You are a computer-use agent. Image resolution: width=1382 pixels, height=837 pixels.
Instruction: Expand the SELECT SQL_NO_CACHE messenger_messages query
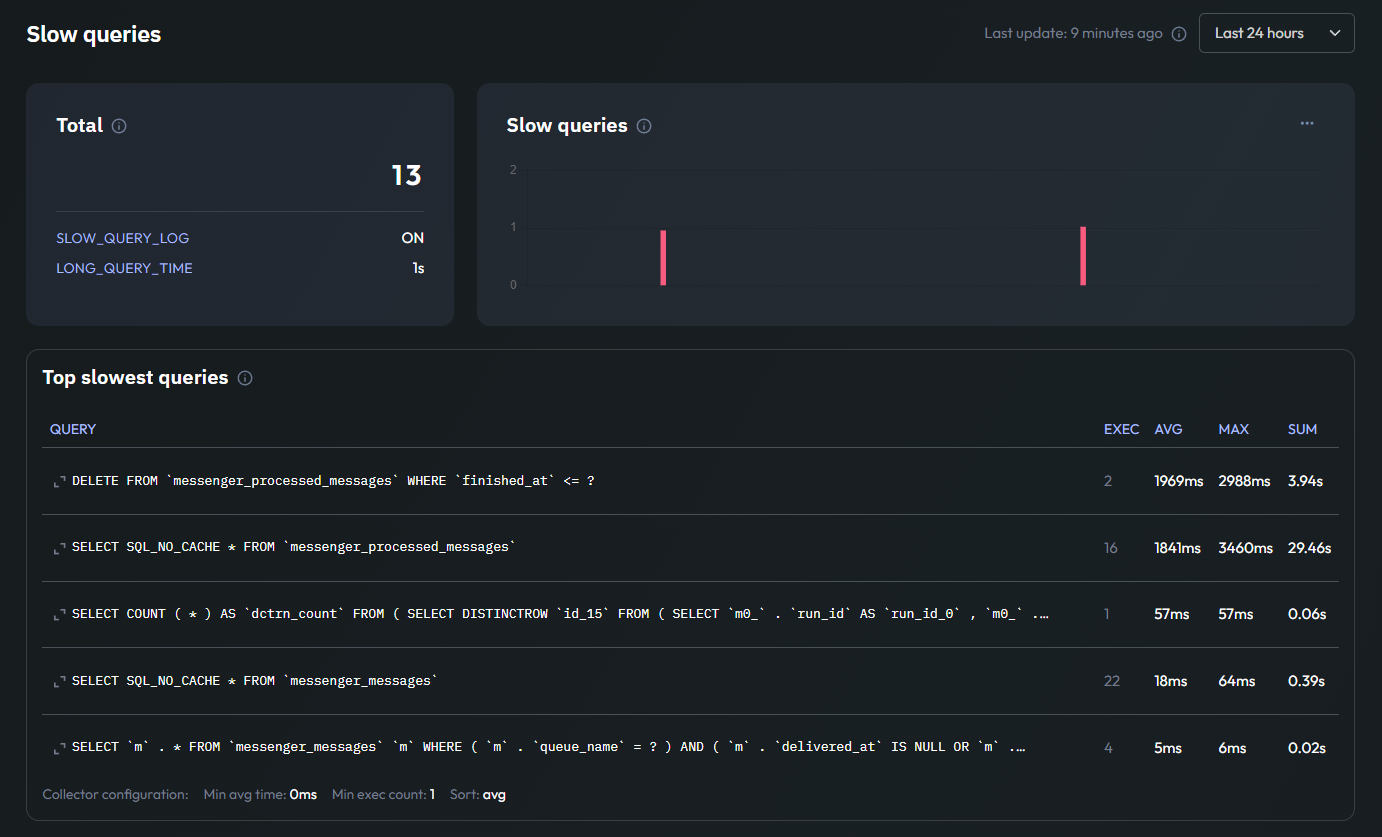[x=59, y=681]
